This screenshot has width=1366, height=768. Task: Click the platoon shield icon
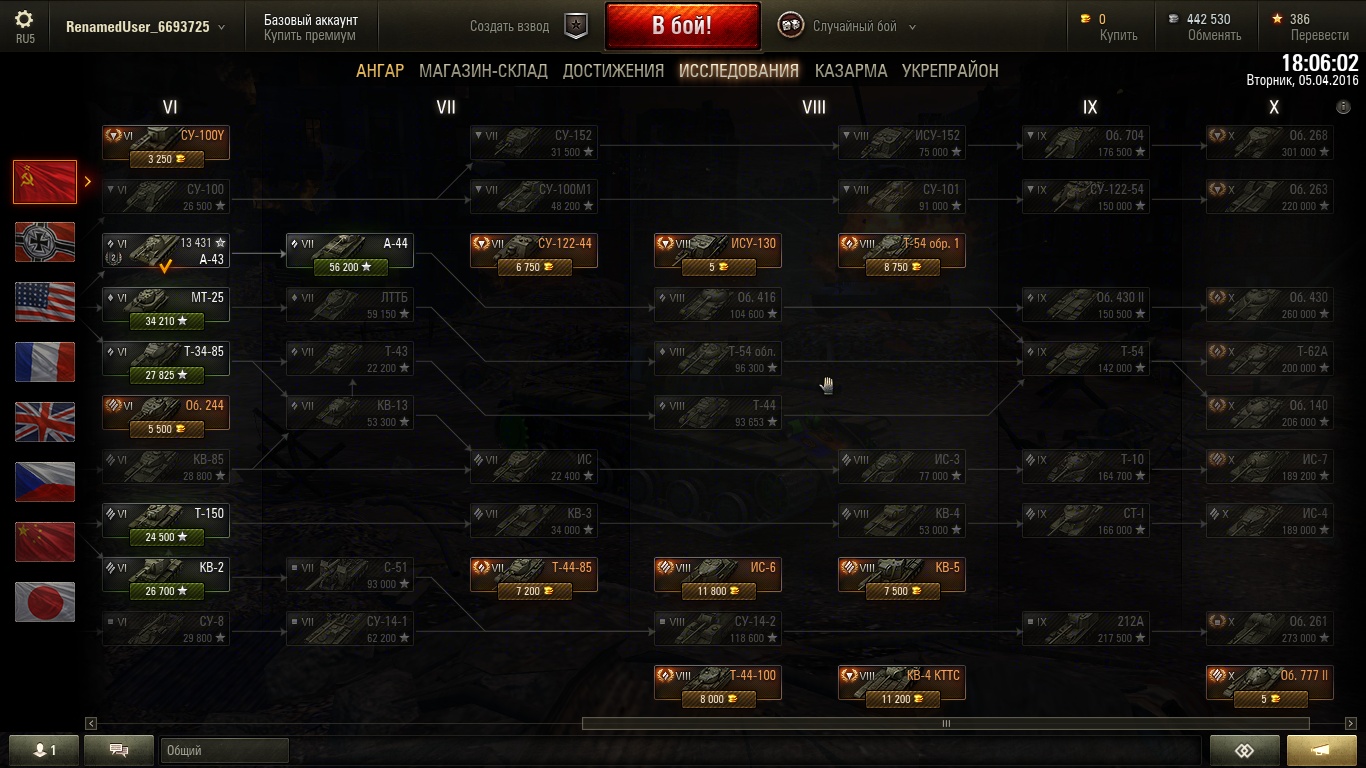[575, 26]
